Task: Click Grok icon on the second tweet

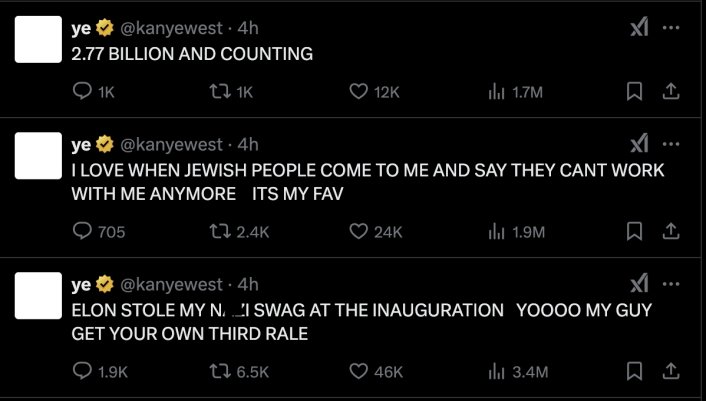Action: click(x=638, y=145)
